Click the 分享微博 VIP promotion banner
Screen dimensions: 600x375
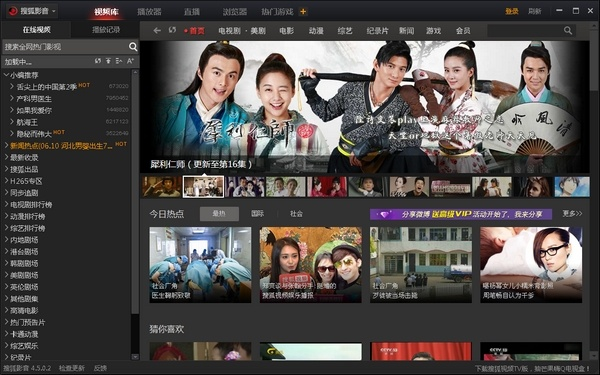(x=461, y=214)
